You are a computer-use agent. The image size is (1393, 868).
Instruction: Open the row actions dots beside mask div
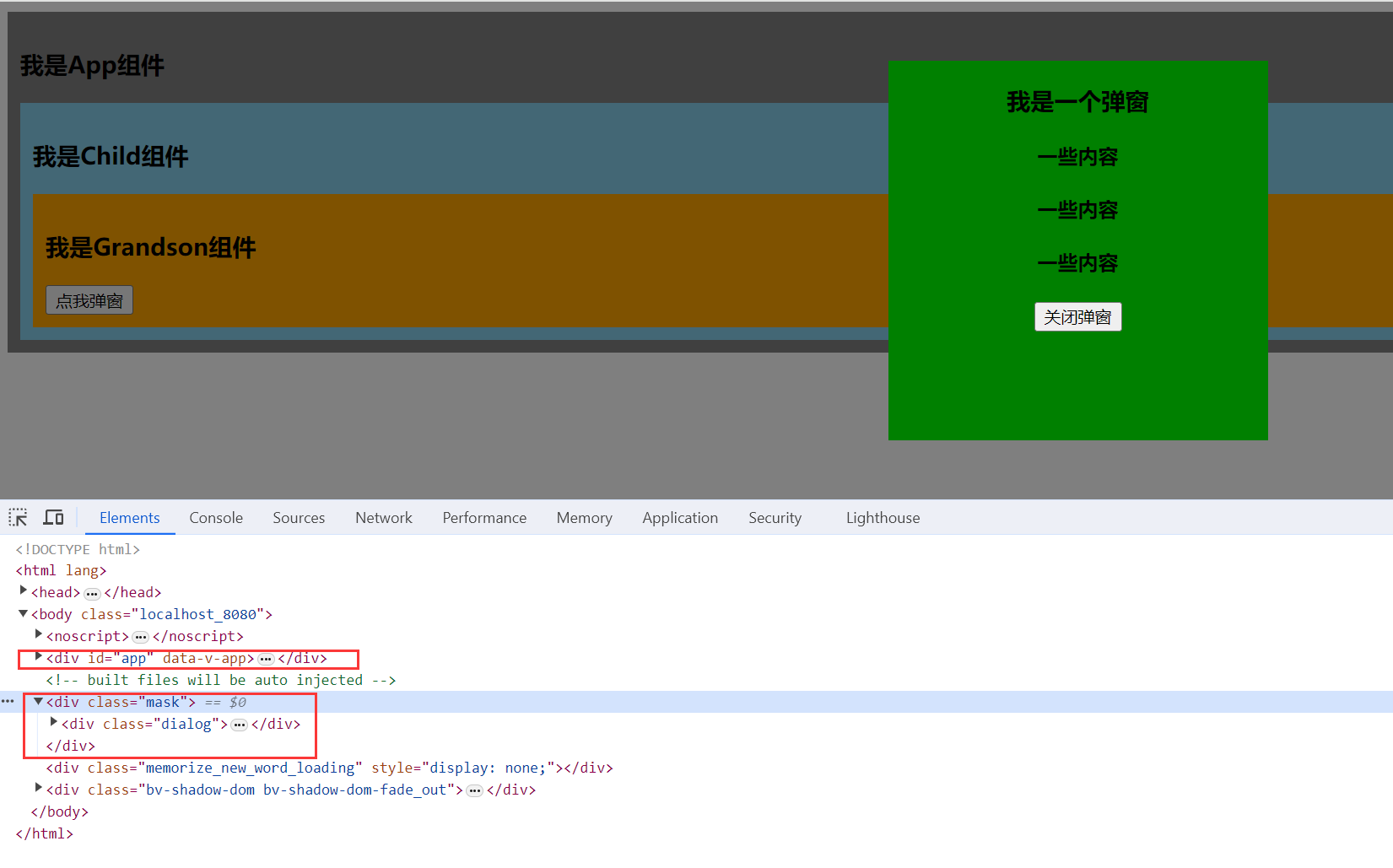(x=8, y=702)
